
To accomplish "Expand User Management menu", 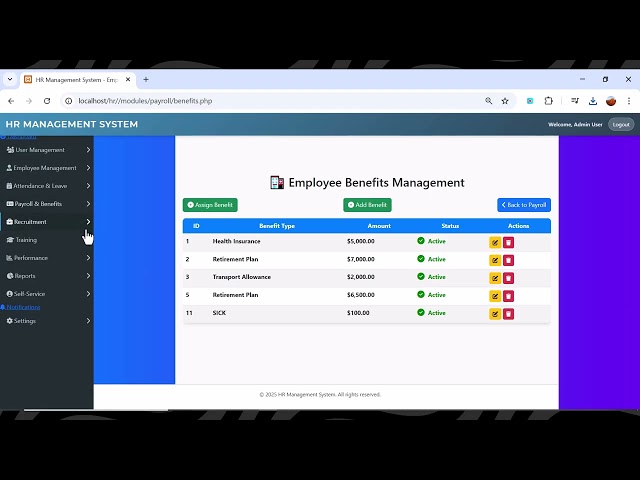I will pyautogui.click(x=47, y=150).
